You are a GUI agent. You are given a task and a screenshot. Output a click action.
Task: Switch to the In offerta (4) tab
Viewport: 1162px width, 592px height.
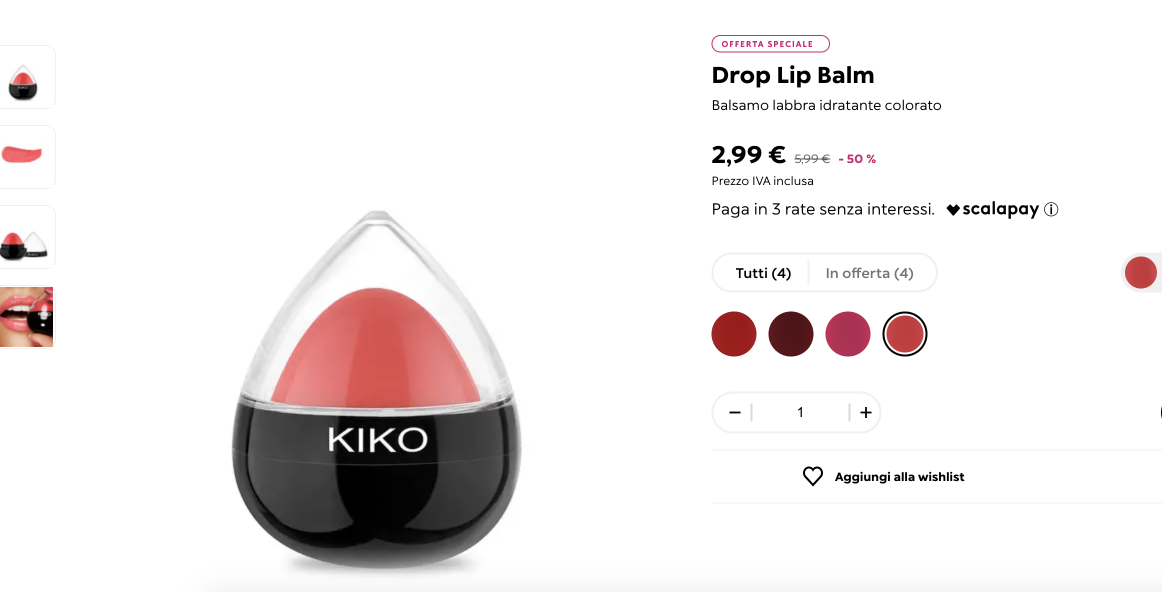click(x=869, y=273)
